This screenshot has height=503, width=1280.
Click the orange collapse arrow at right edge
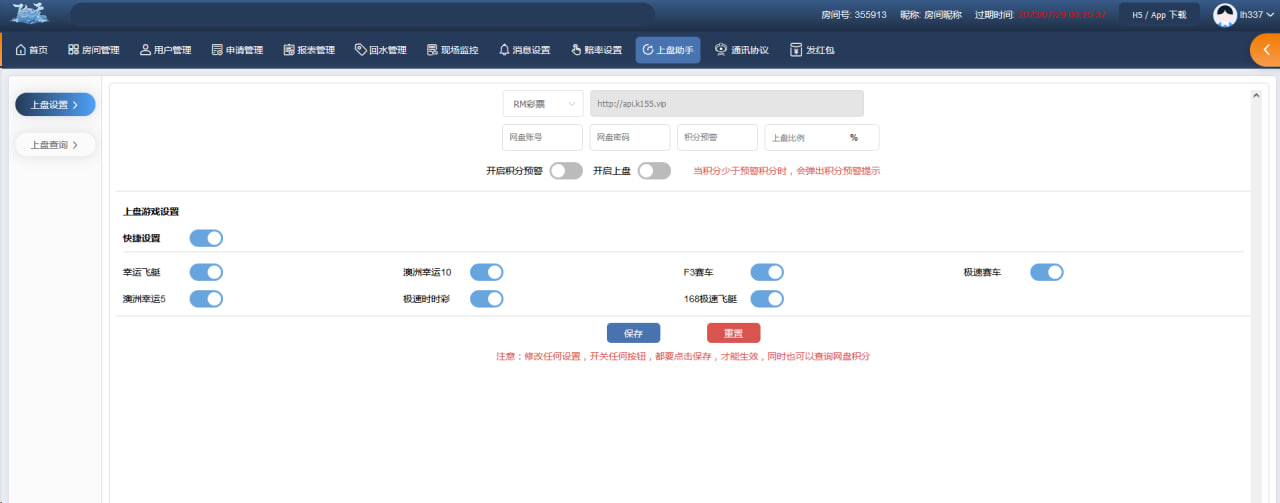coord(1265,51)
